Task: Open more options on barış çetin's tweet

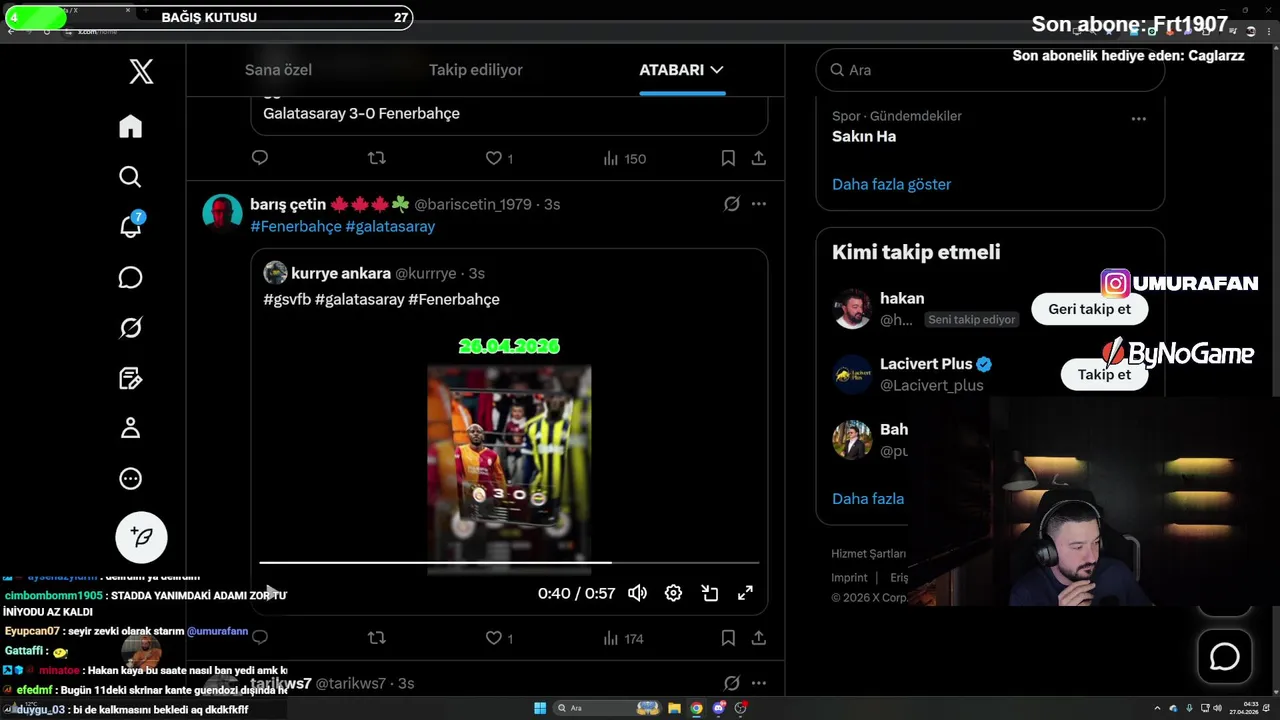Action: pos(759,204)
